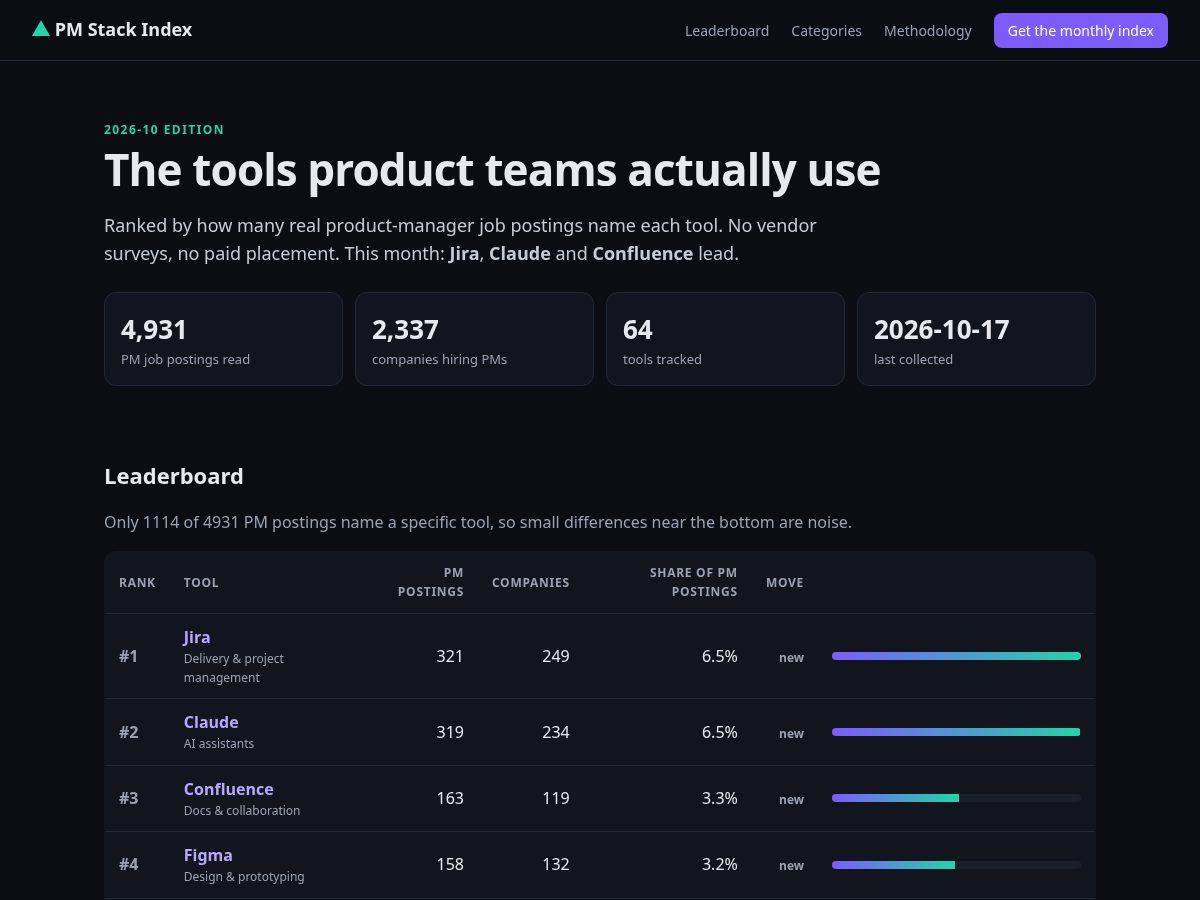
Task: Click the TOOL column header
Action: [x=201, y=582]
